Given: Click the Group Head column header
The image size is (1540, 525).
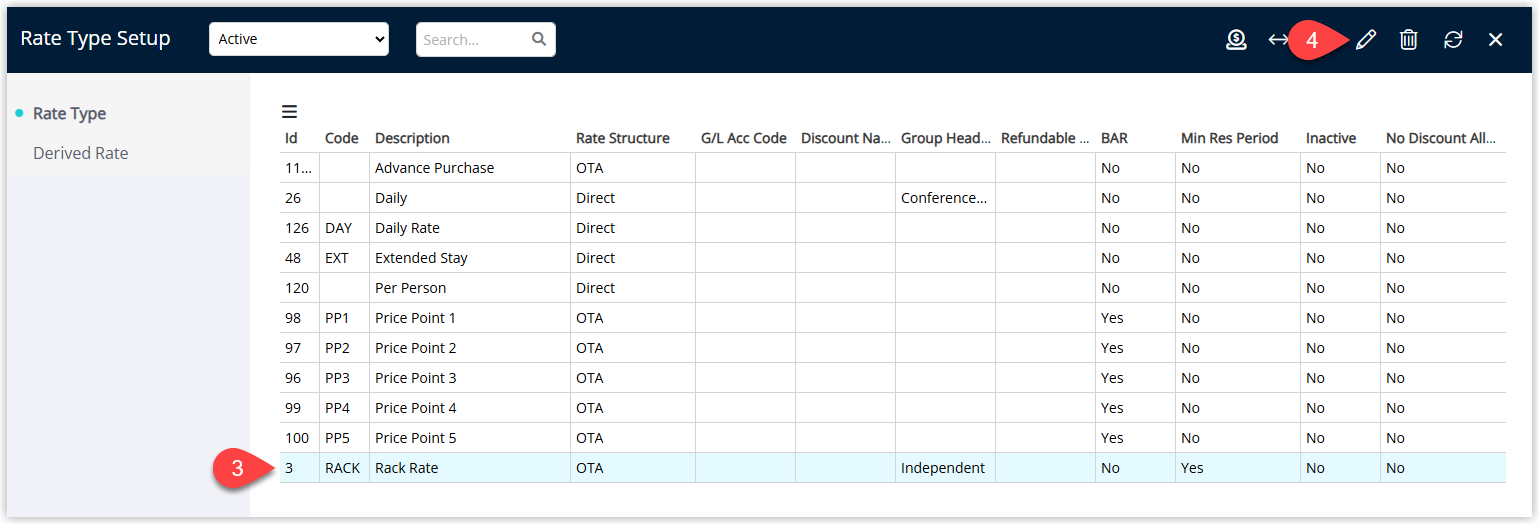Looking at the screenshot, I should point(945,138).
